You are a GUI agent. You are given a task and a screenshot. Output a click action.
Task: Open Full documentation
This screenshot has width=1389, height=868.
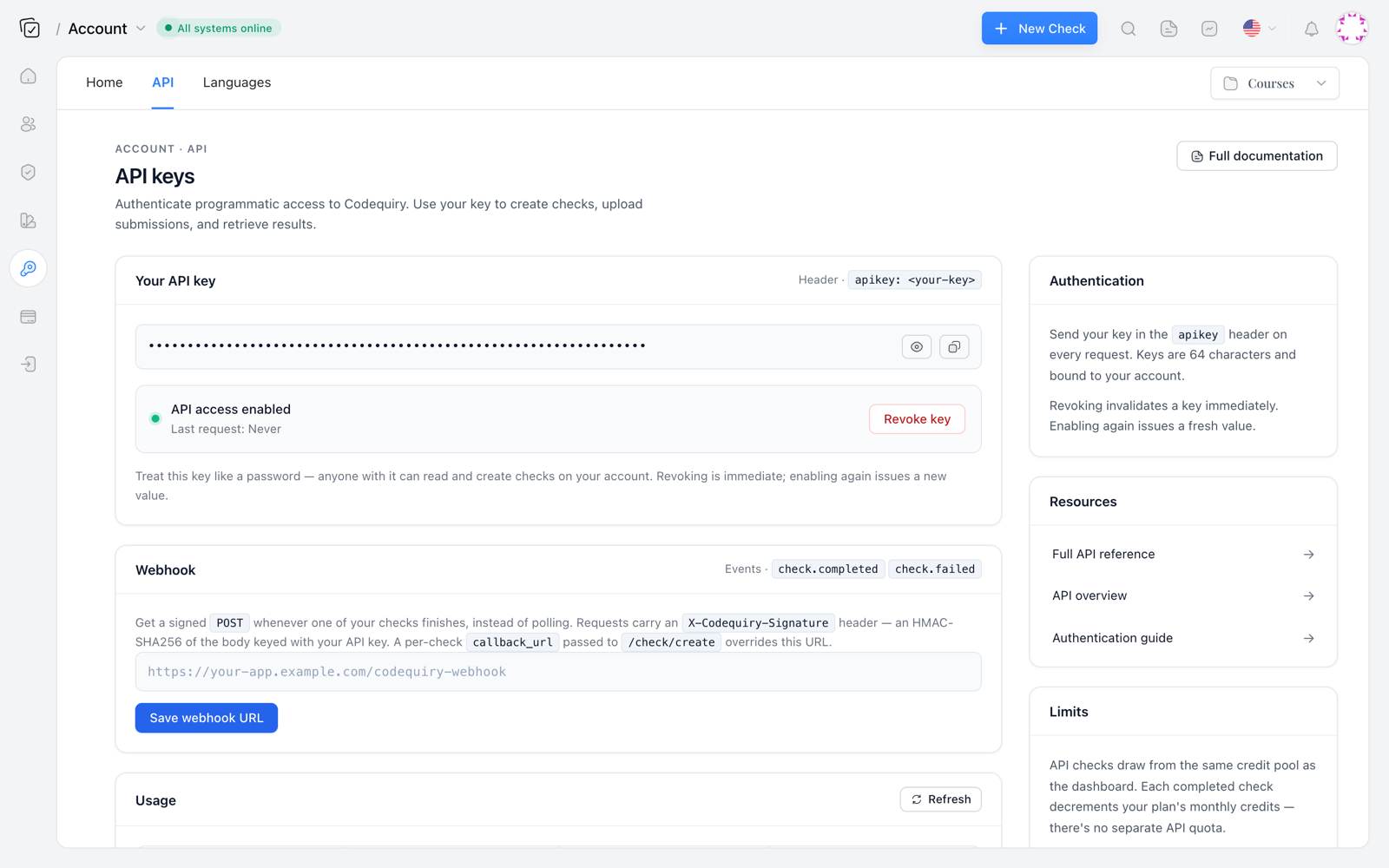coord(1256,156)
